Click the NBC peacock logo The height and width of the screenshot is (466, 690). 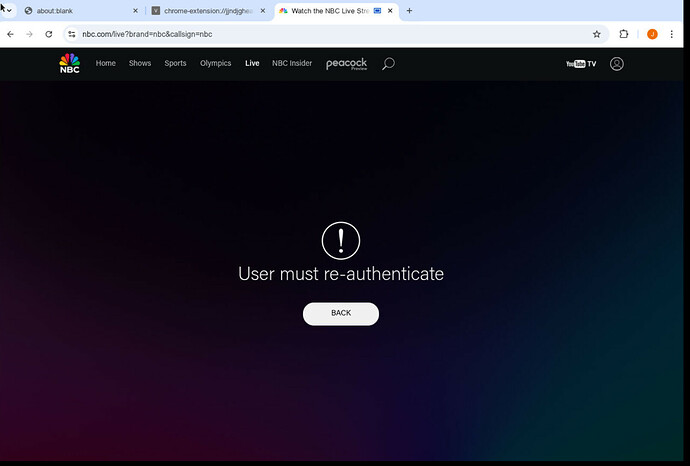click(69, 64)
